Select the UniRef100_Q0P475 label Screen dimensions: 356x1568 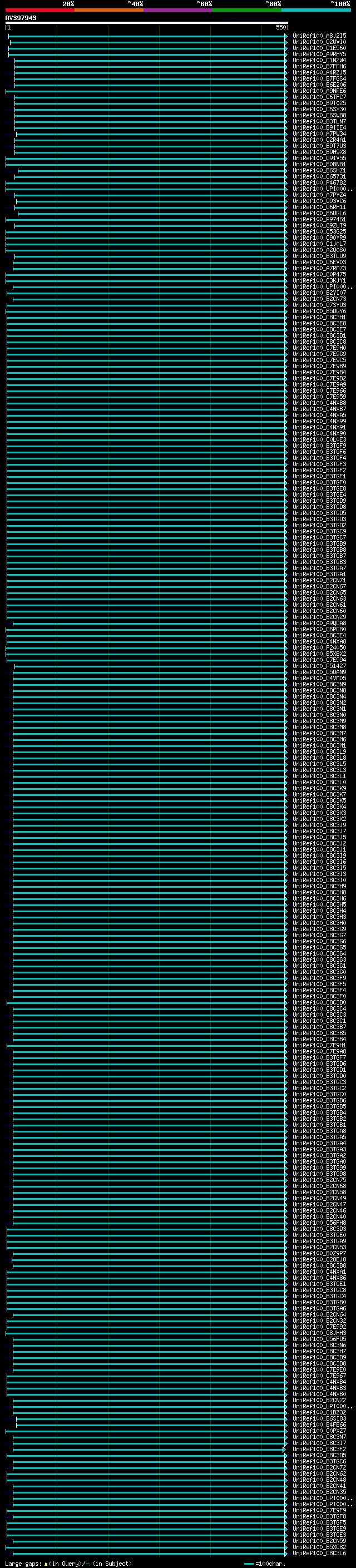pyautogui.click(x=319, y=275)
